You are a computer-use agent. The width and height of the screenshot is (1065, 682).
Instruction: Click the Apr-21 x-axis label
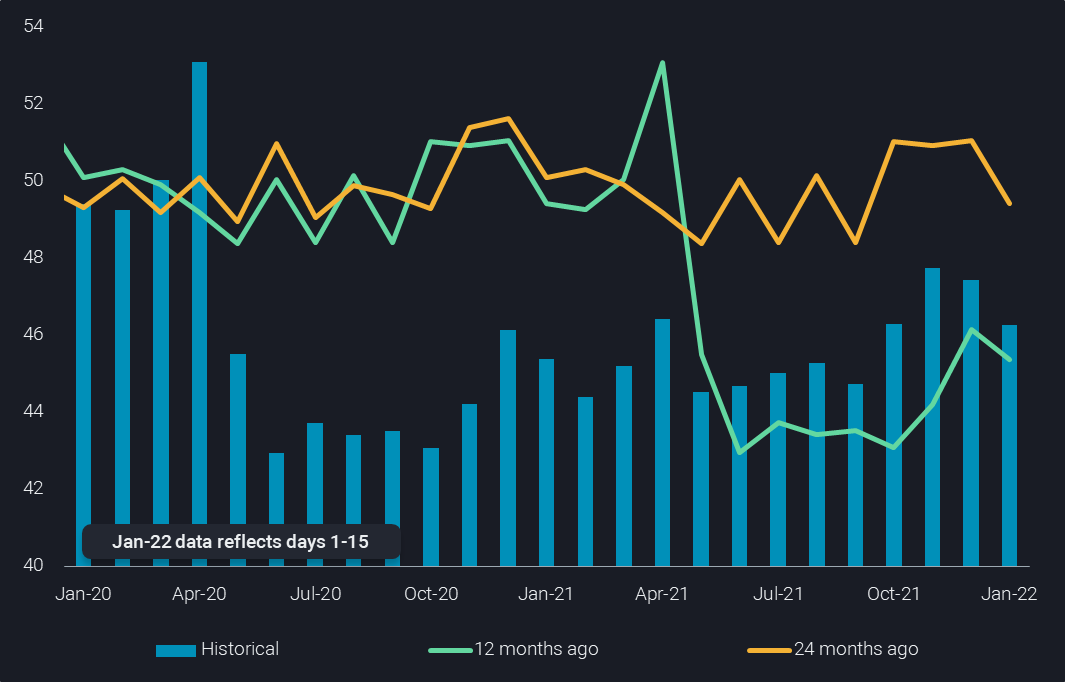(x=662, y=594)
